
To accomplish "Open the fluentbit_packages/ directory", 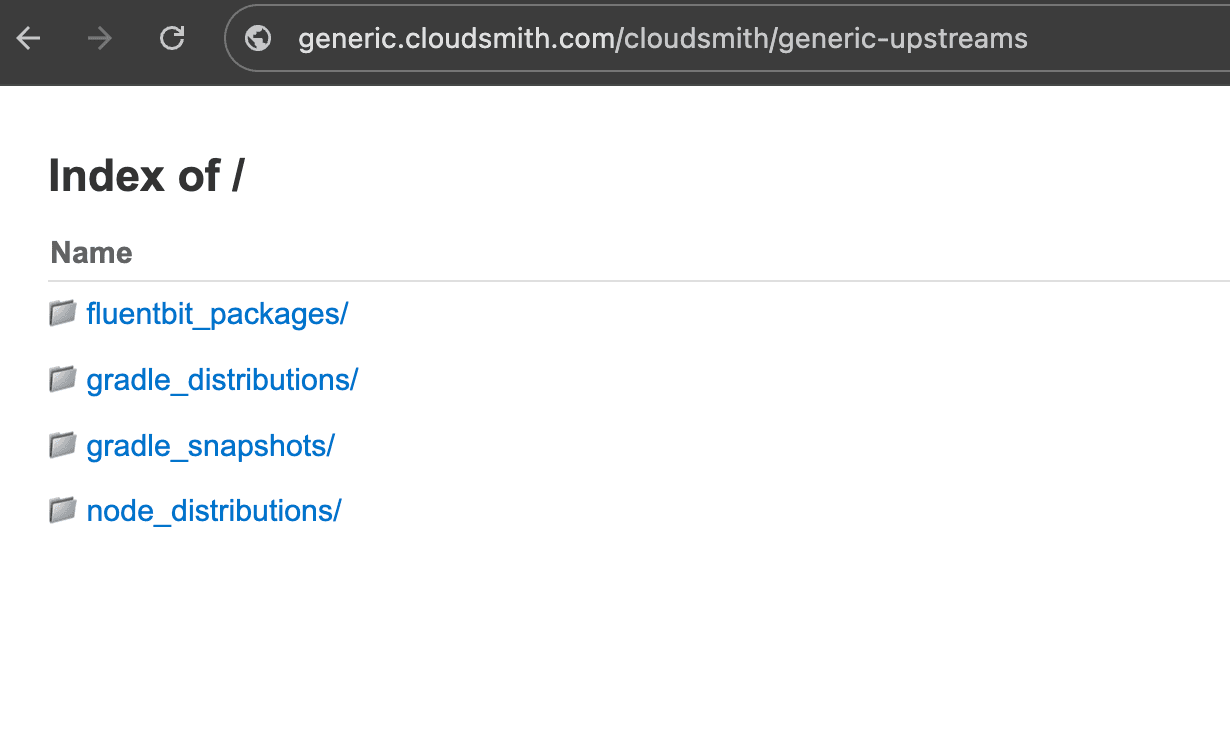I will point(218,313).
